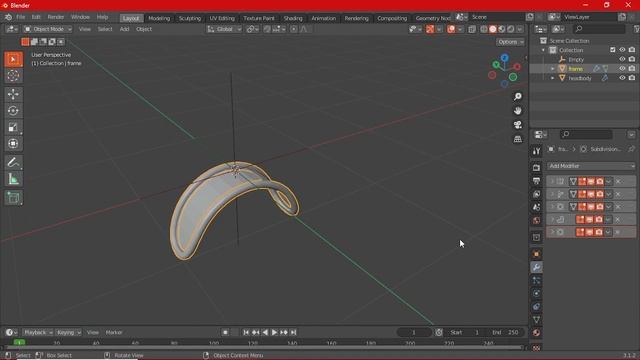Switch to the Shading workspace tab
Screen dimensions: 640x360
[x=293, y=18]
